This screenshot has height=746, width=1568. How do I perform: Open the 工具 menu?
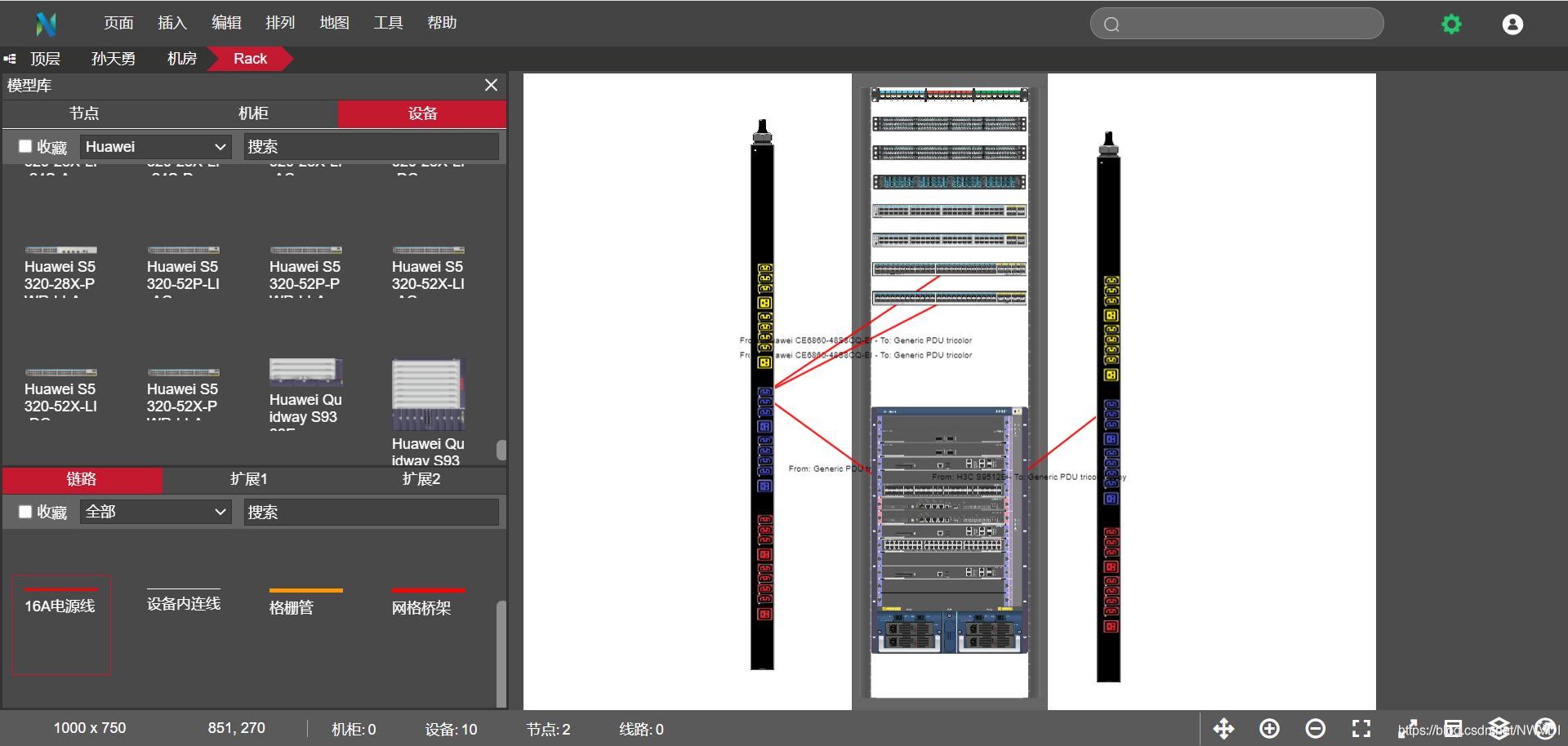point(388,23)
